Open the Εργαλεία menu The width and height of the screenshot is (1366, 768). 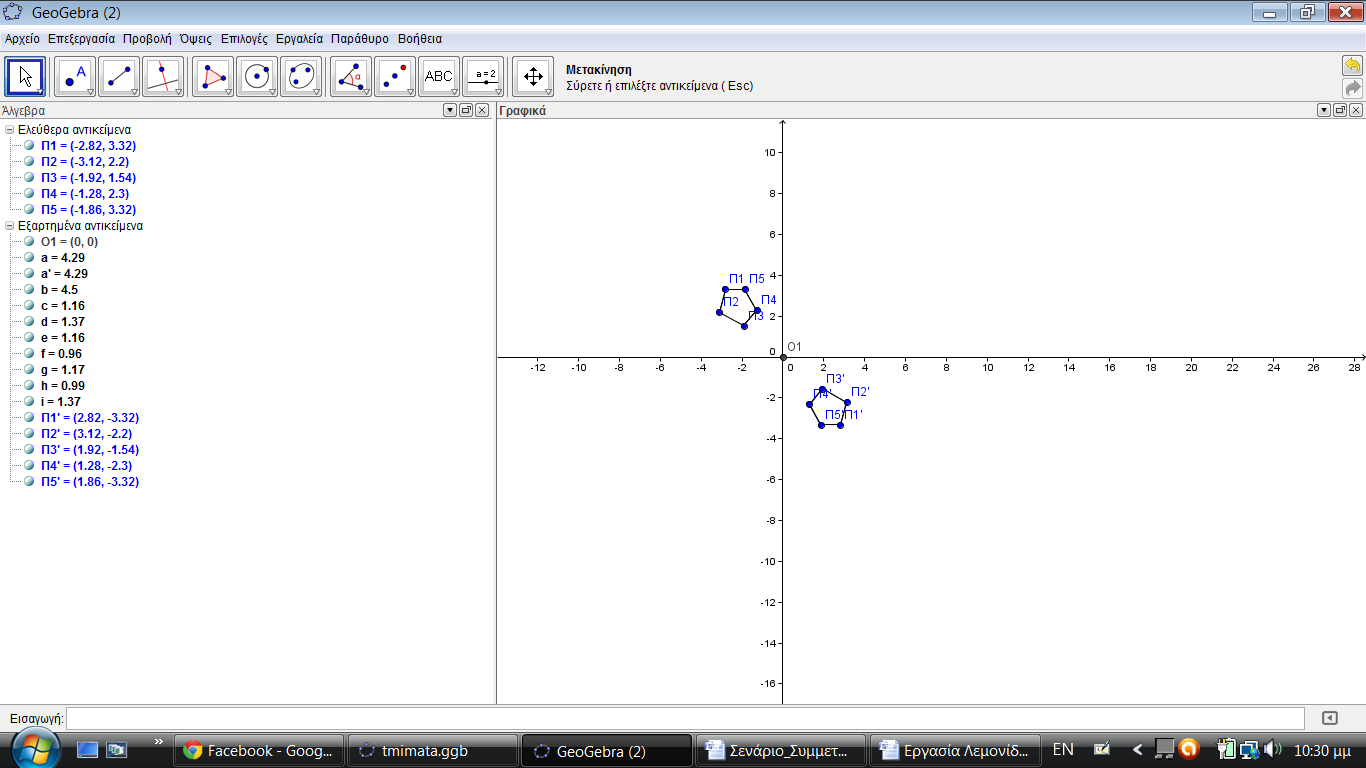299,39
